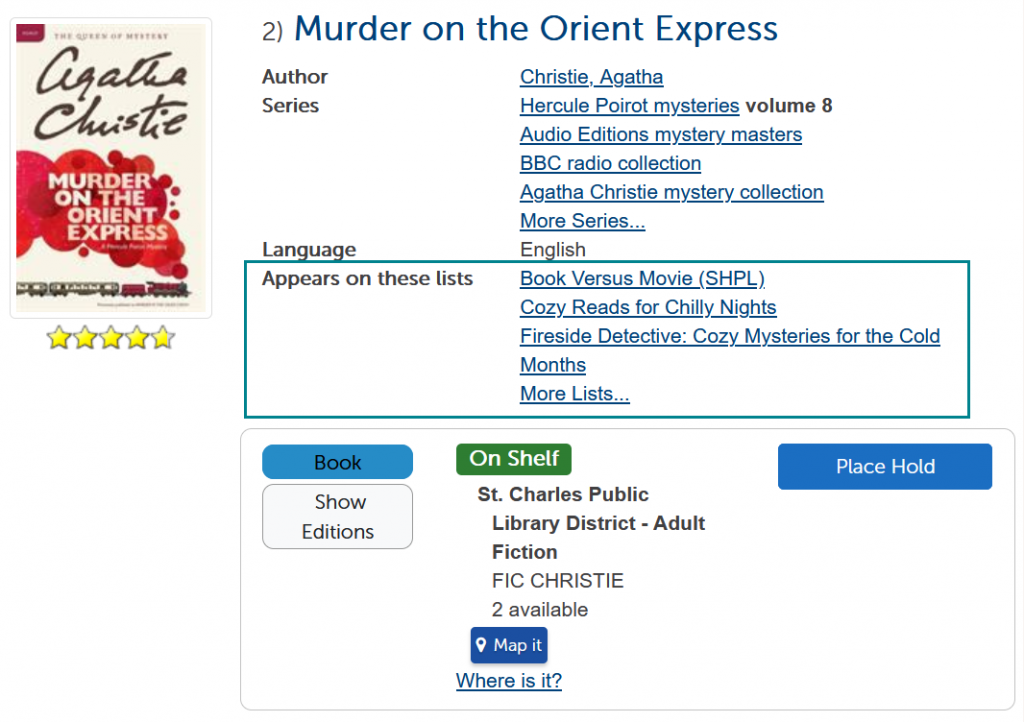1024x722 pixels.
Task: Open the Murder on the Orient Express cover image
Action: (111, 168)
